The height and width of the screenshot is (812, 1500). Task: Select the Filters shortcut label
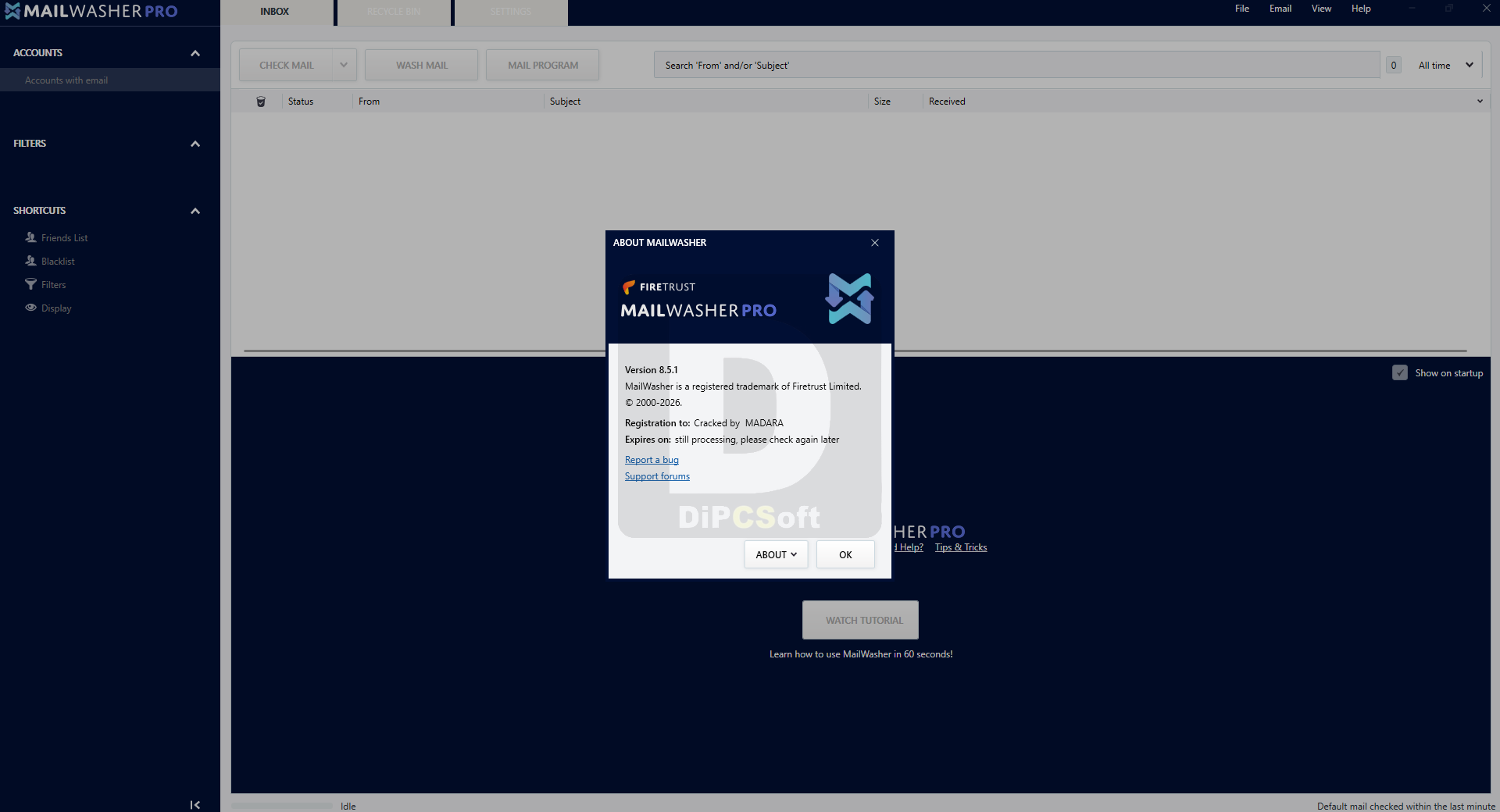coord(53,285)
